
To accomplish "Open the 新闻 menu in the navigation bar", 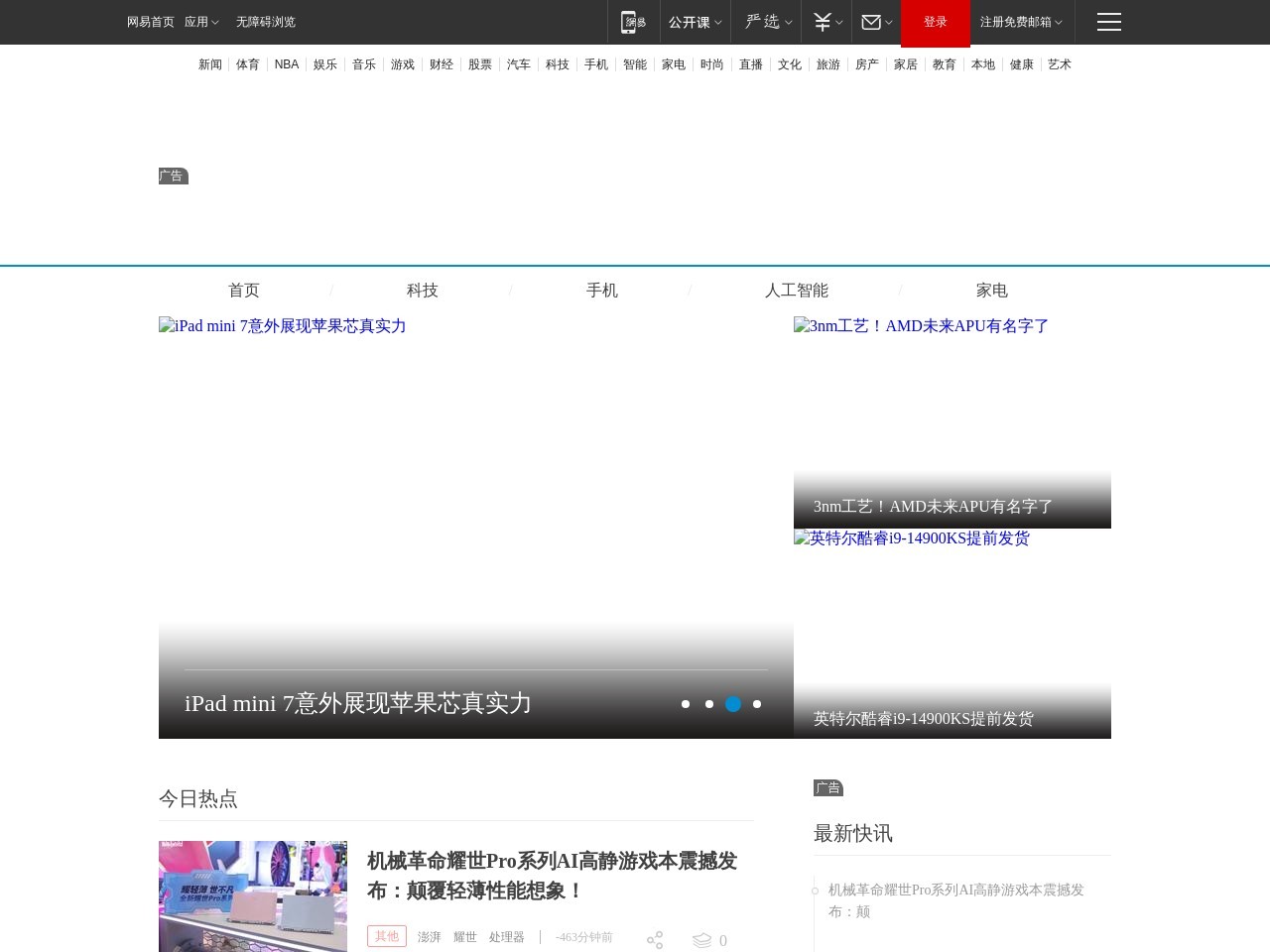I will pyautogui.click(x=209, y=64).
